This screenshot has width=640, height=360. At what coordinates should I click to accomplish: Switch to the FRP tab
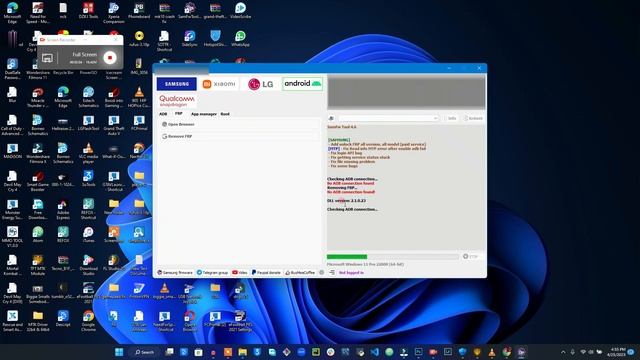click(178, 113)
